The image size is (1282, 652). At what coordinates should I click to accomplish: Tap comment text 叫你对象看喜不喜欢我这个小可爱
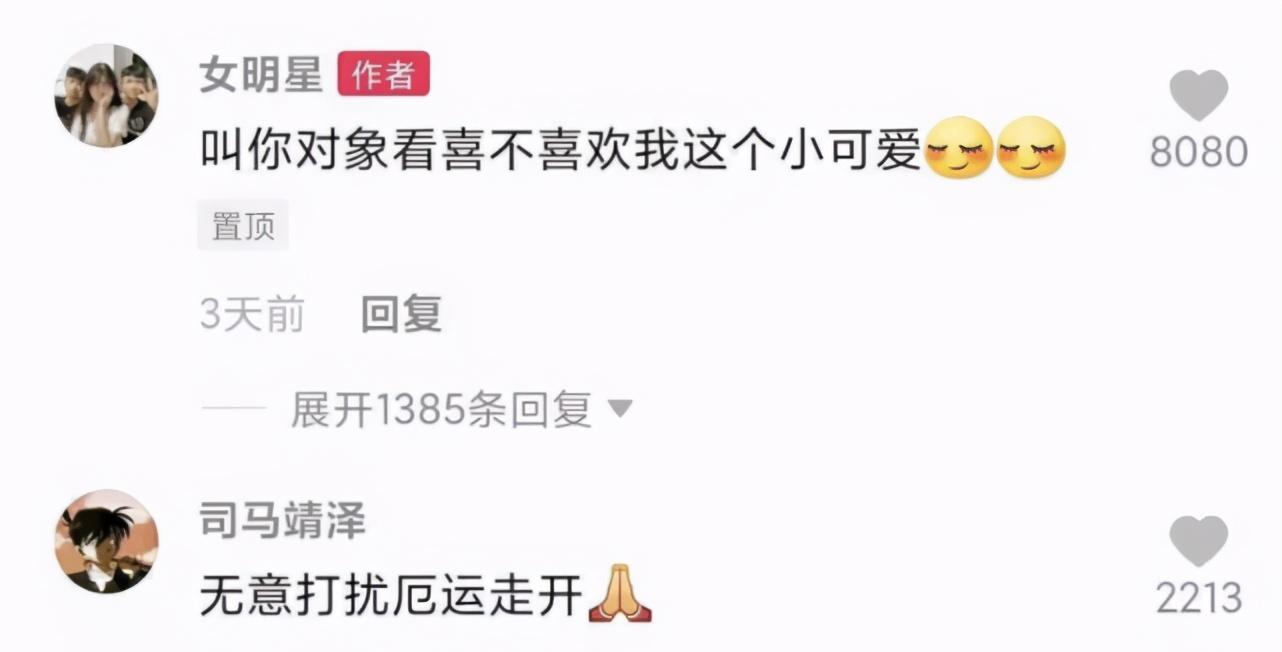click(560, 150)
